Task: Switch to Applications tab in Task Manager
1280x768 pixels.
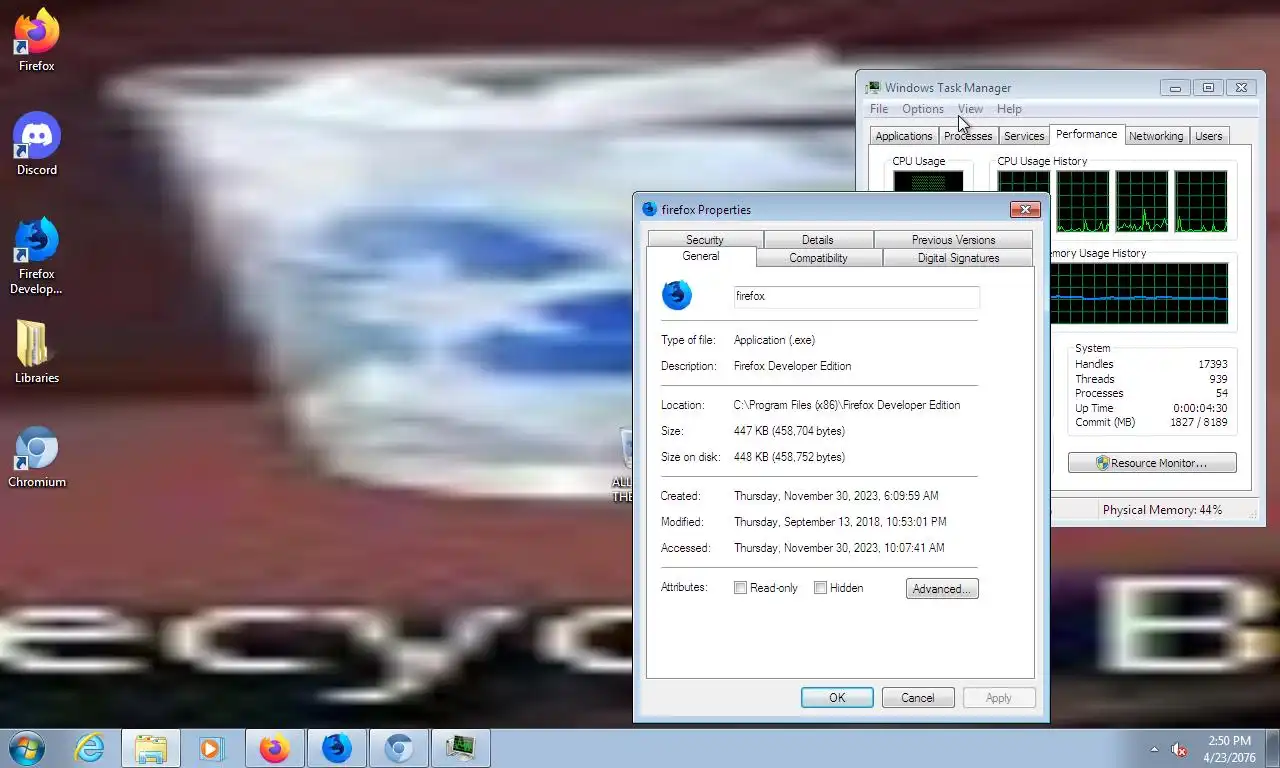Action: pyautogui.click(x=904, y=136)
